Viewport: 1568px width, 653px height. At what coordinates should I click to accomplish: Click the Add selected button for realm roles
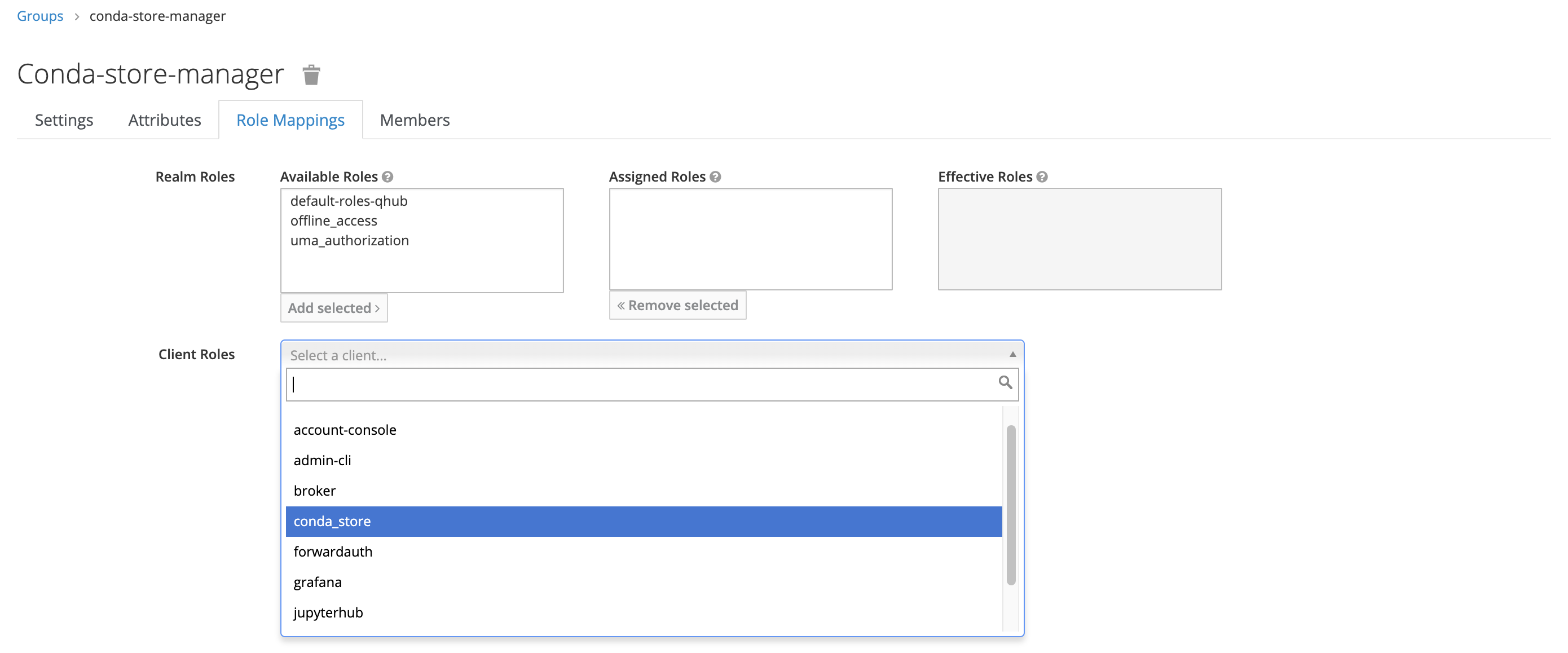(333, 307)
